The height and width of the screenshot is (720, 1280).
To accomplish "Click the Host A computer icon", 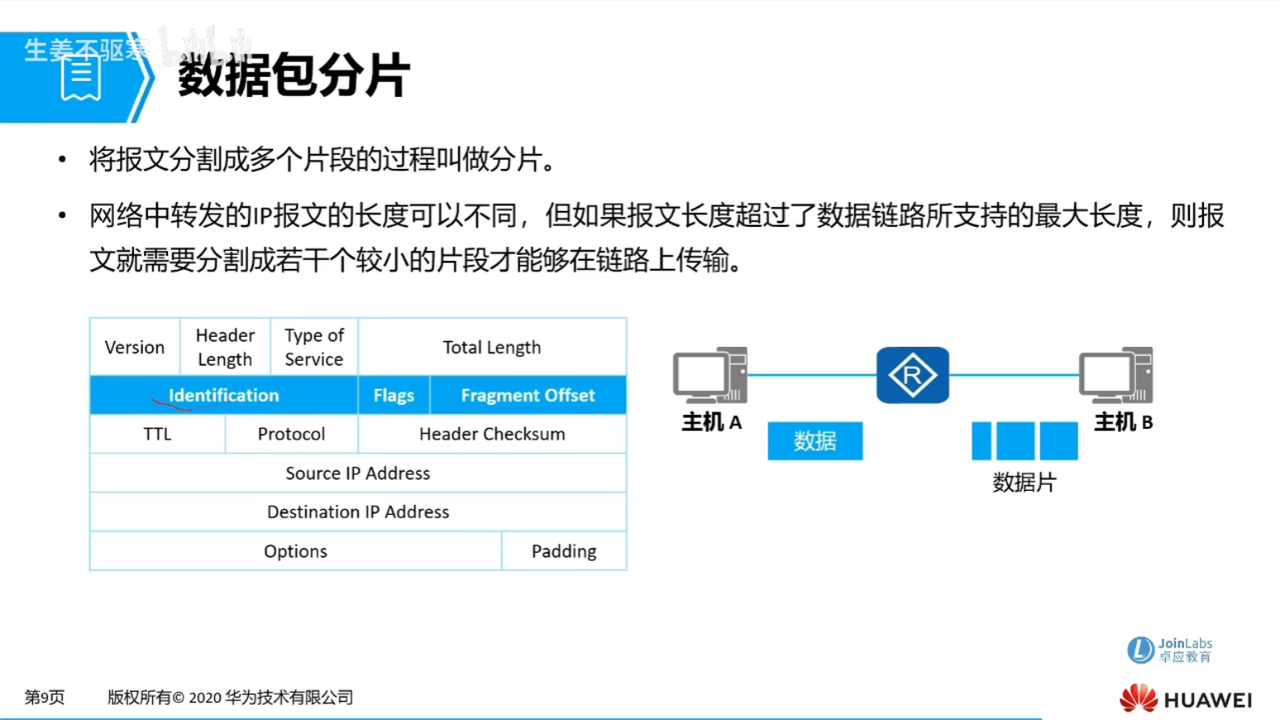I will 710,375.
